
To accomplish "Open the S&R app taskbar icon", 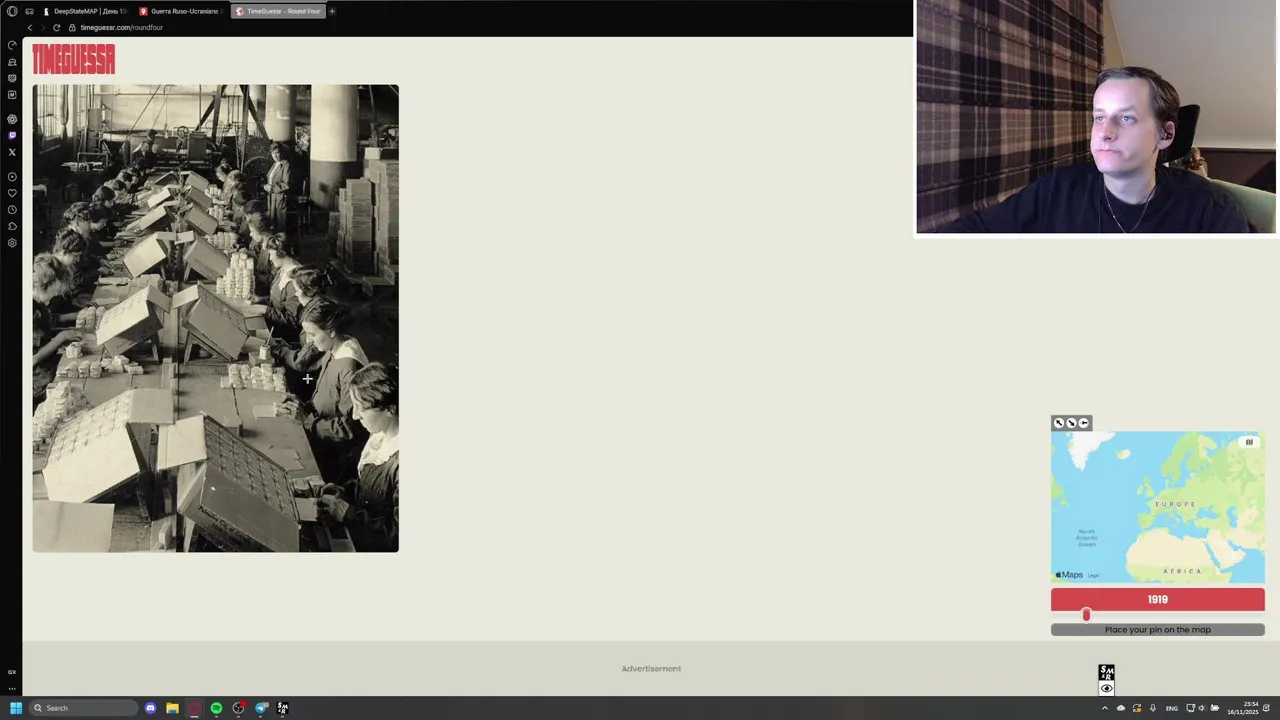I will pos(283,708).
